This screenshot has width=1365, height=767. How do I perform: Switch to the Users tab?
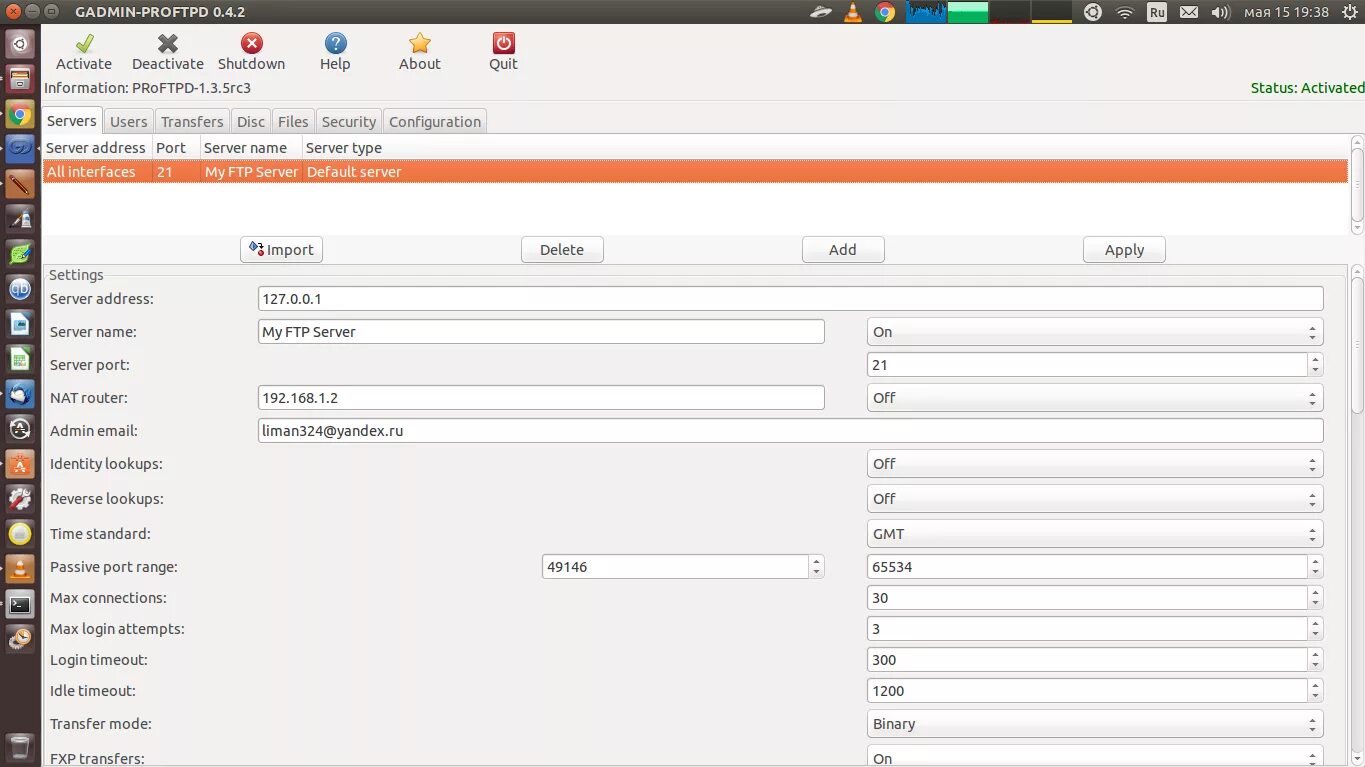pyautogui.click(x=128, y=120)
